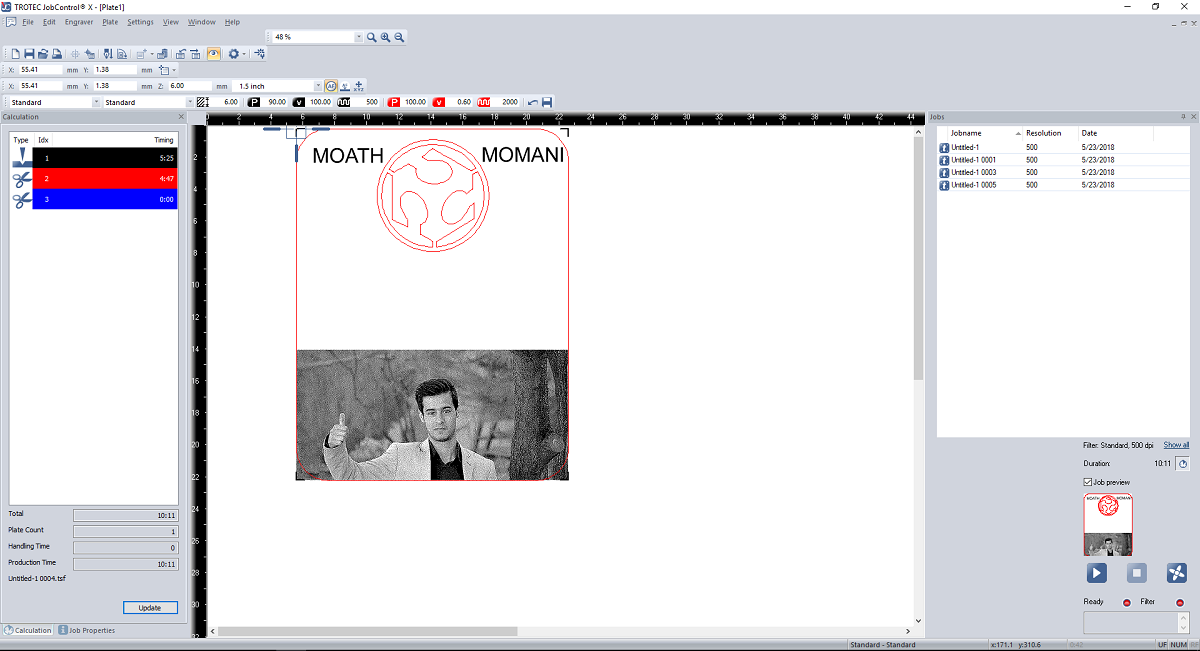Click the job preview thumbnail
Viewport: 1200px width, 651px height.
1108,524
